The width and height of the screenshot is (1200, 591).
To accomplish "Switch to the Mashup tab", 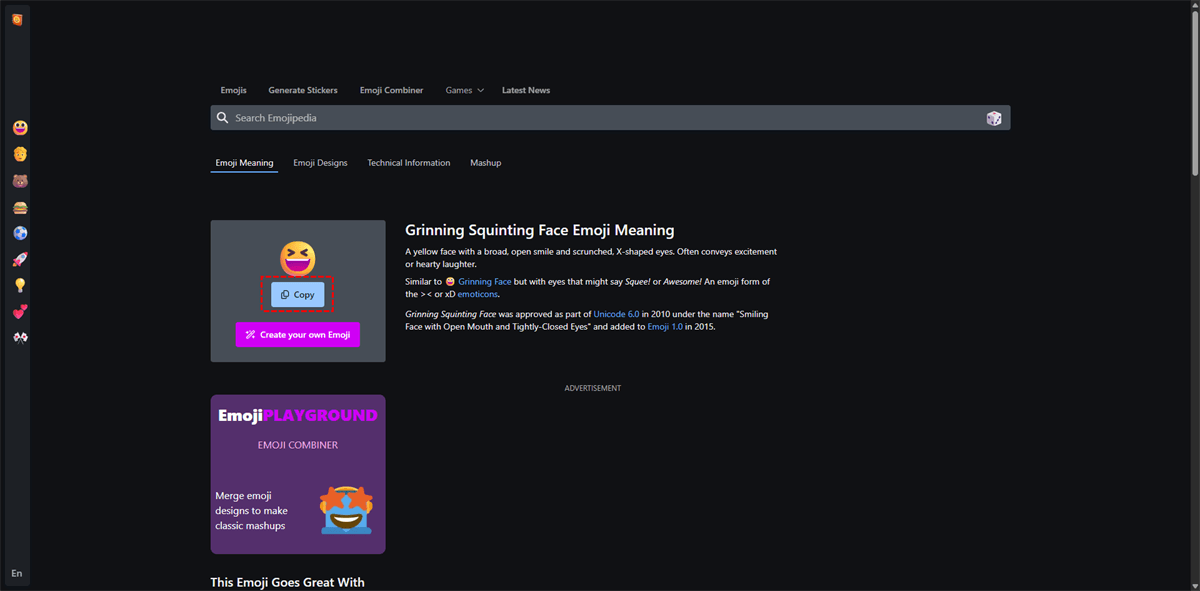I will [x=486, y=163].
